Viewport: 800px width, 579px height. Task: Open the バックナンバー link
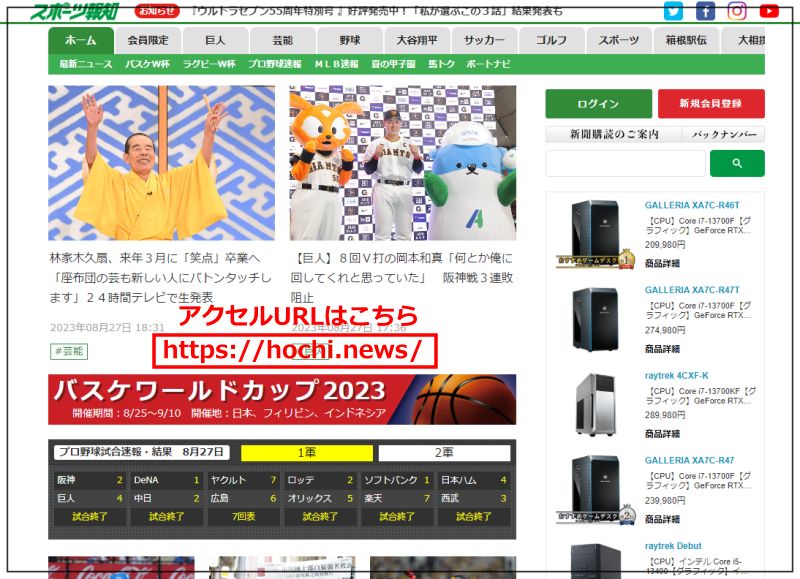pyautogui.click(x=723, y=134)
